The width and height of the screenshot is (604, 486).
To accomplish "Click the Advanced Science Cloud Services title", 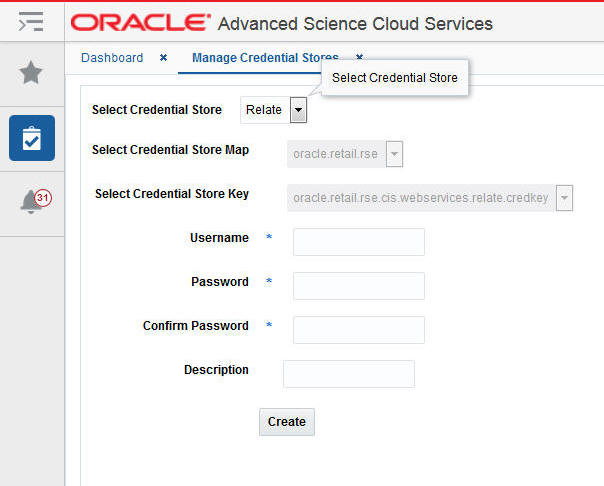I will pos(355,24).
